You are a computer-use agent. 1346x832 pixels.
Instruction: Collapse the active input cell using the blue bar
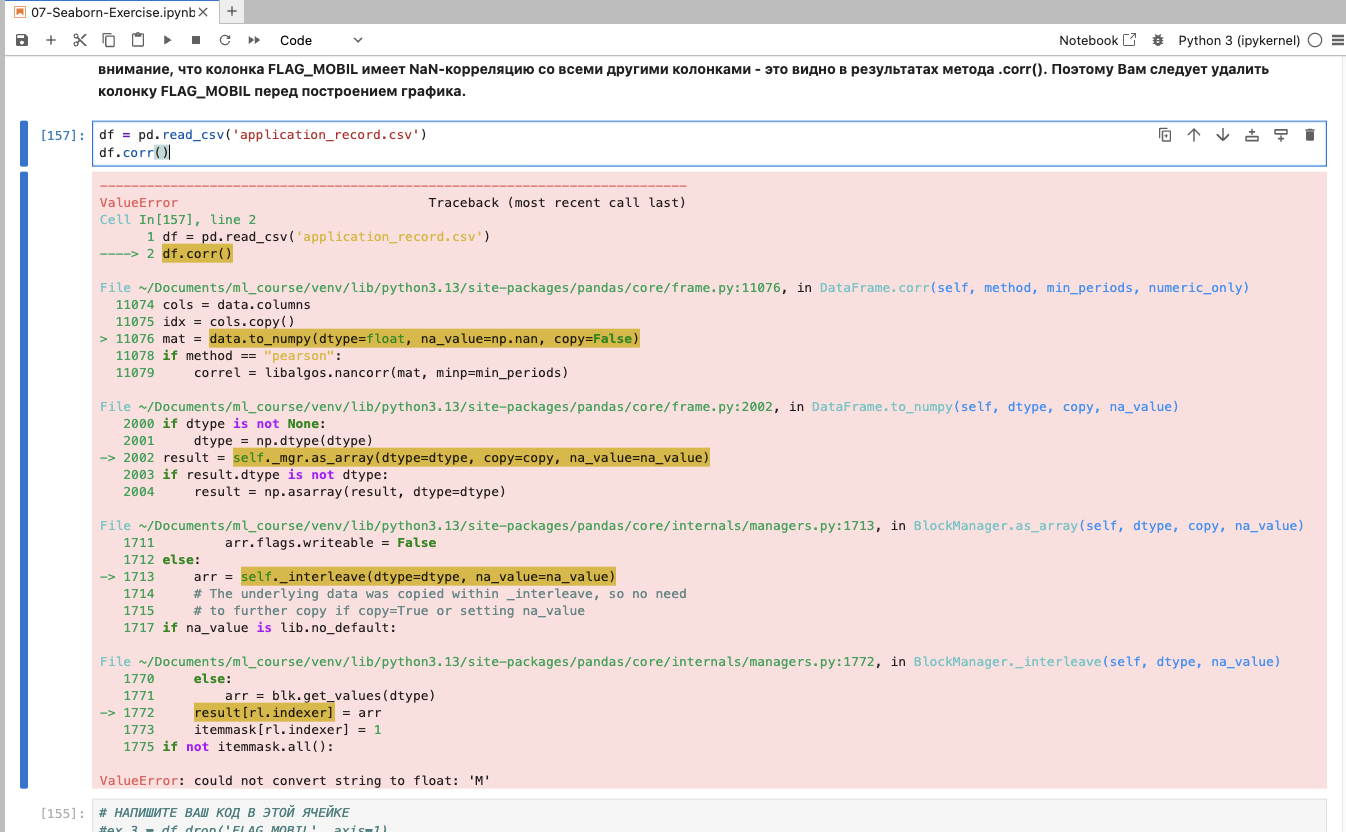25,143
